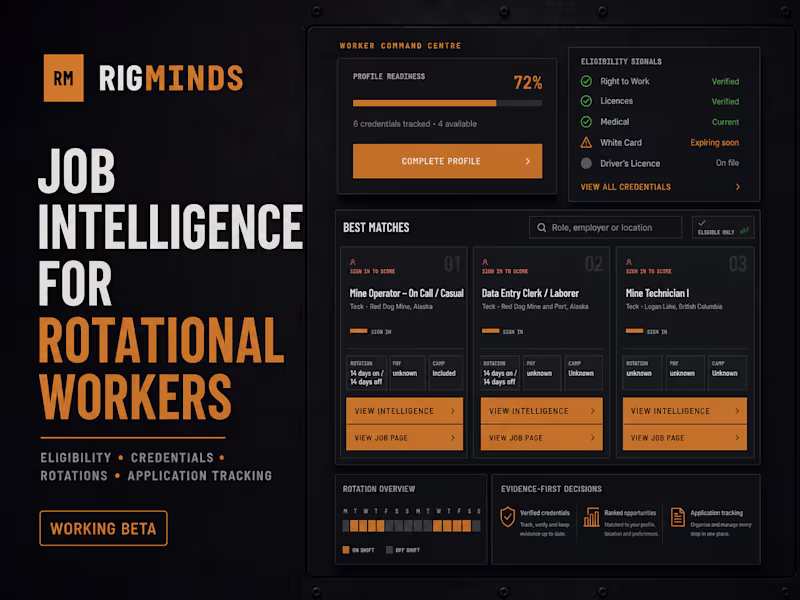Click the warning triangle beside White Card
The image size is (800, 600).
click(x=586, y=143)
